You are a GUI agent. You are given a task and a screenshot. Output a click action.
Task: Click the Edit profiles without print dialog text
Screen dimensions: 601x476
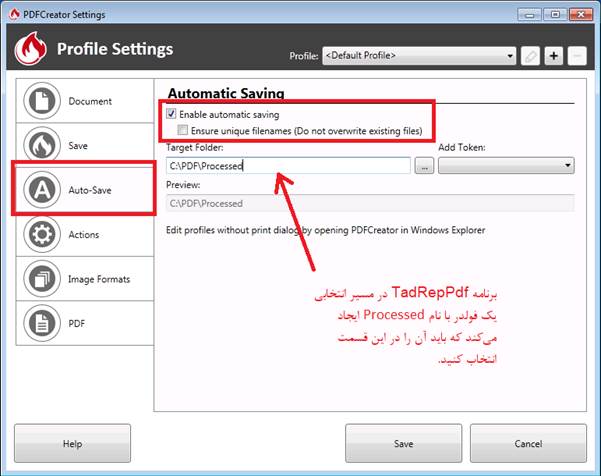coord(325,230)
